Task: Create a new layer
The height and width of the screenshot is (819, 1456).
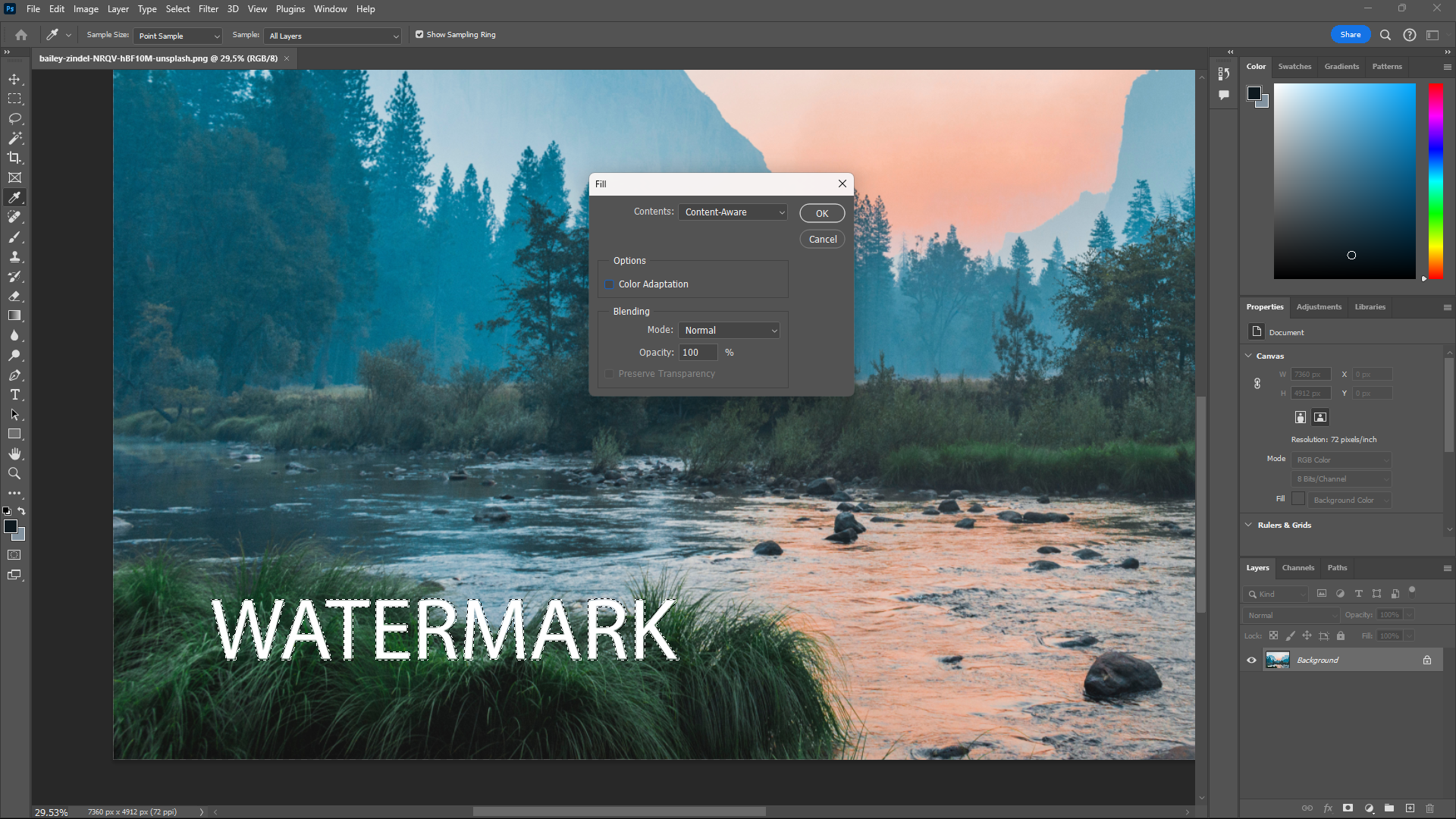Action: click(x=1410, y=808)
